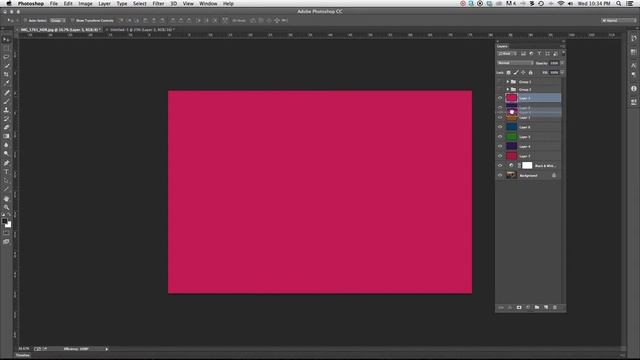Open the Window menu
Screen dimensions: 640x360
[x=208, y=4]
